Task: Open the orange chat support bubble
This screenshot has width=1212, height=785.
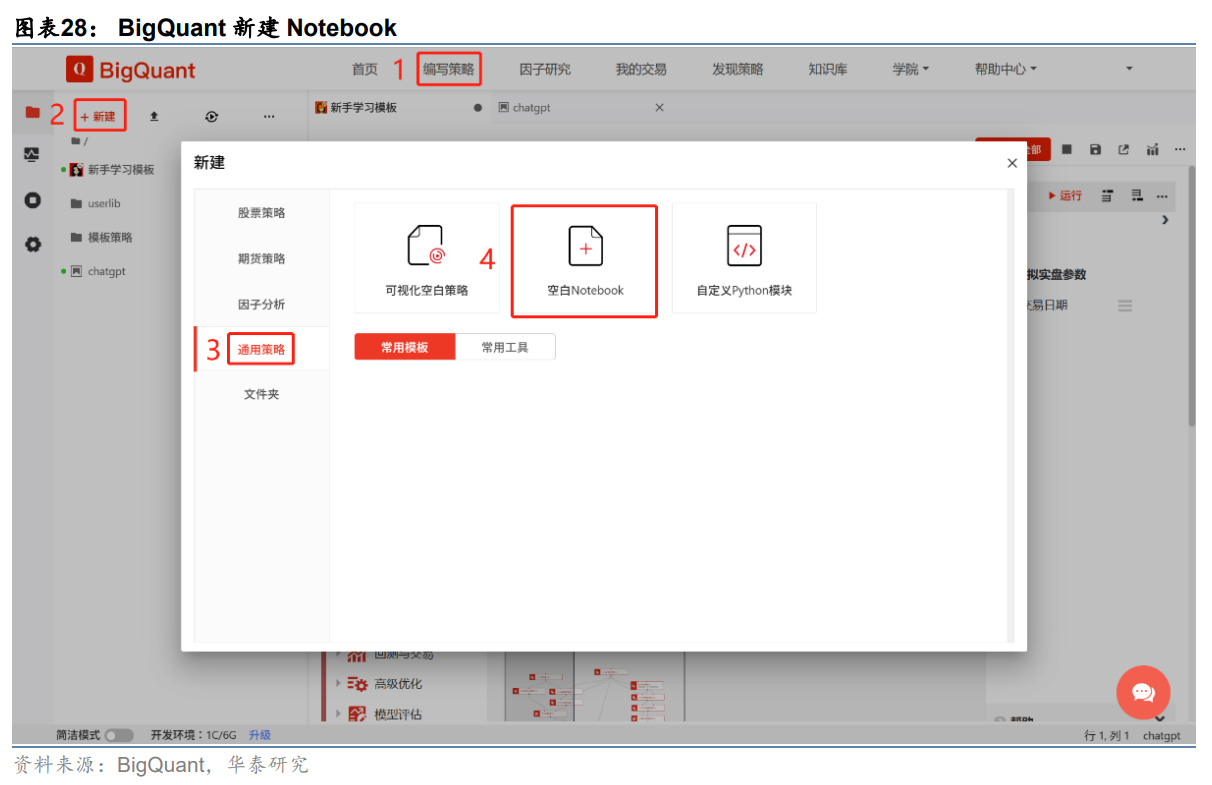Action: [1143, 692]
